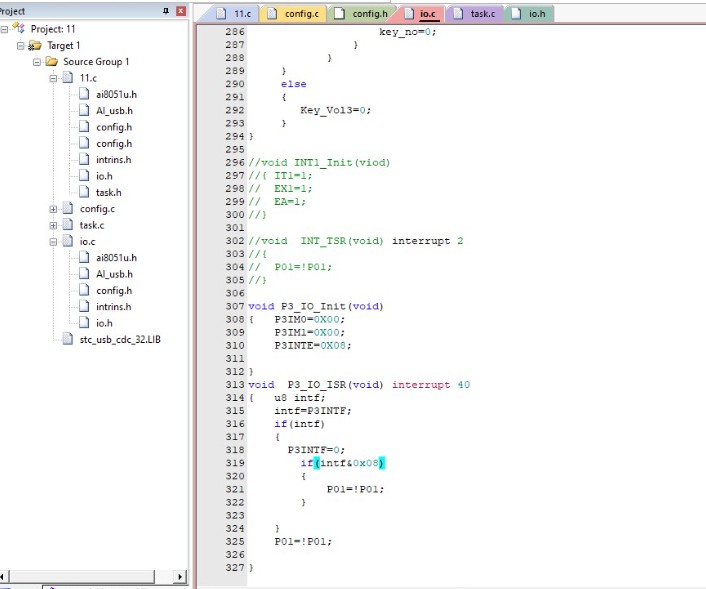706x589 pixels.
Task: Select task.c label in project tree
Action: pos(92,225)
